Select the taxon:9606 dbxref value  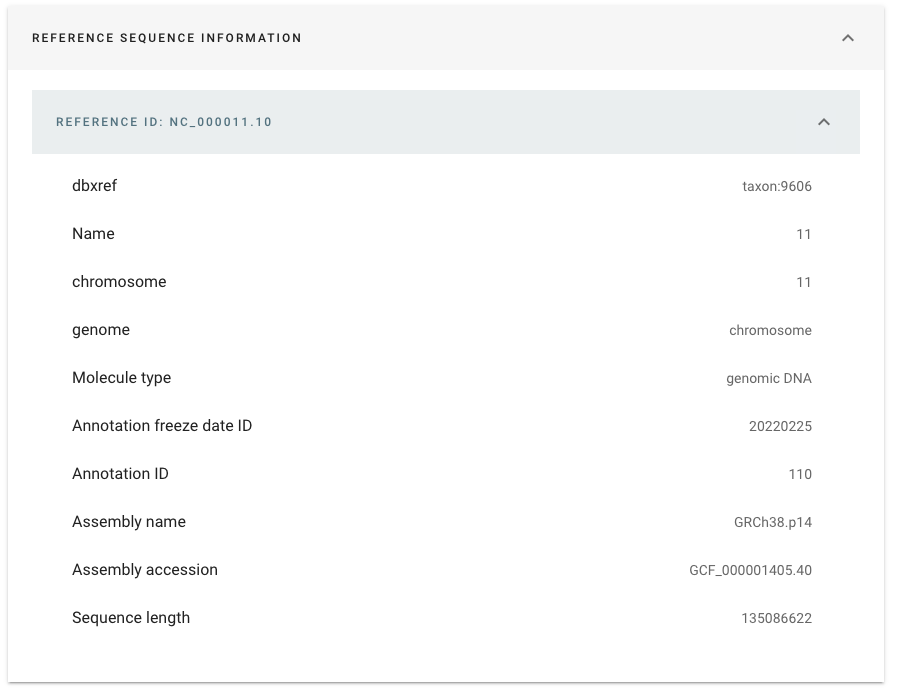(x=777, y=186)
